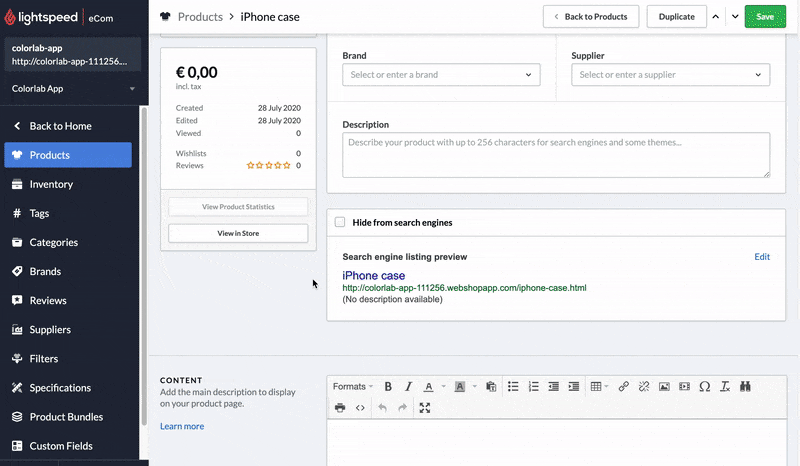The height and width of the screenshot is (466, 800).
Task: Expand the text color picker arrow
Action: pos(443,386)
